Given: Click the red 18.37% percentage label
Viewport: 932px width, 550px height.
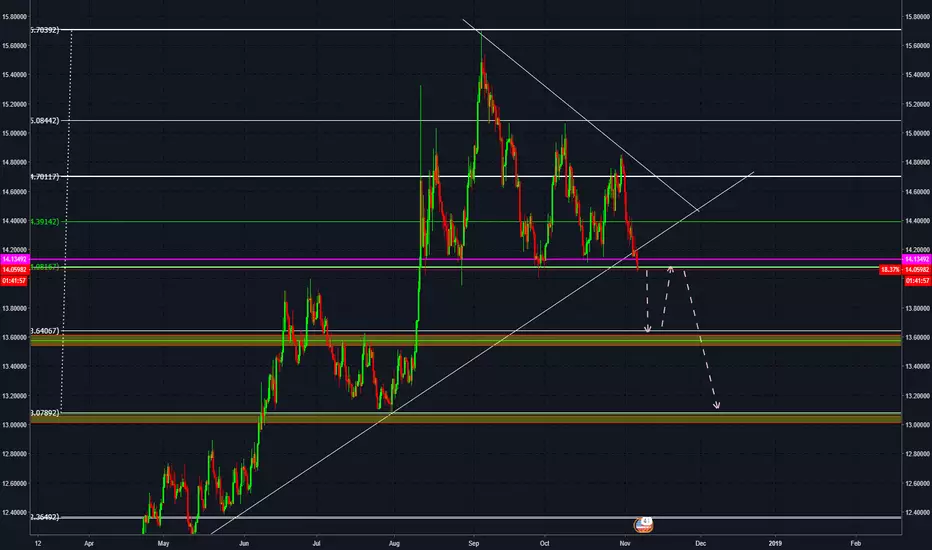Looking at the screenshot, I should 890,270.
